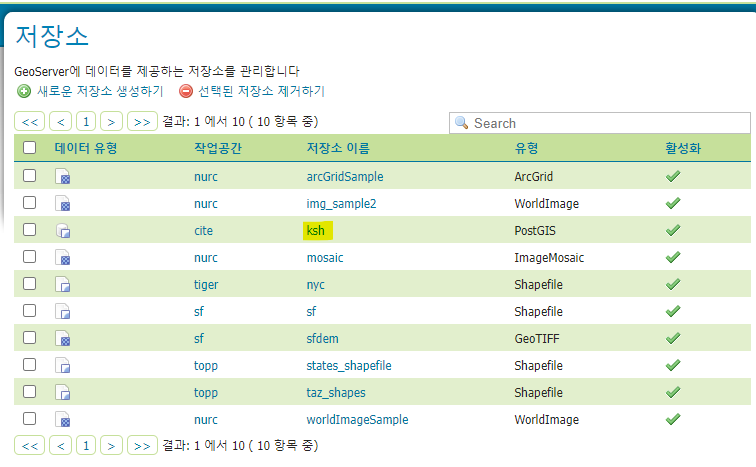This screenshot has width=756, height=467.
Task: Click the enabled checkmark for taz_shapes
Action: (673, 392)
